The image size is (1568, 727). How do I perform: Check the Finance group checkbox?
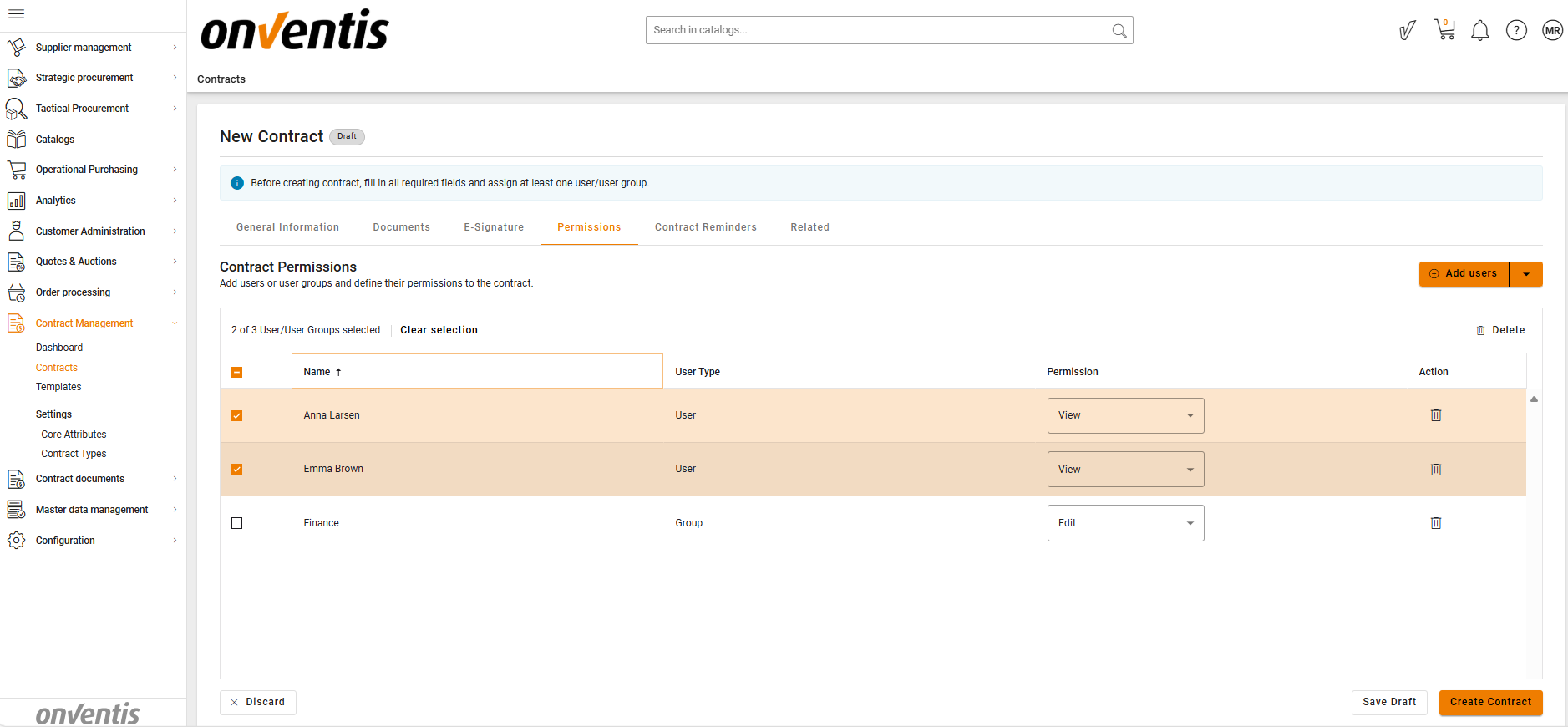(x=237, y=523)
